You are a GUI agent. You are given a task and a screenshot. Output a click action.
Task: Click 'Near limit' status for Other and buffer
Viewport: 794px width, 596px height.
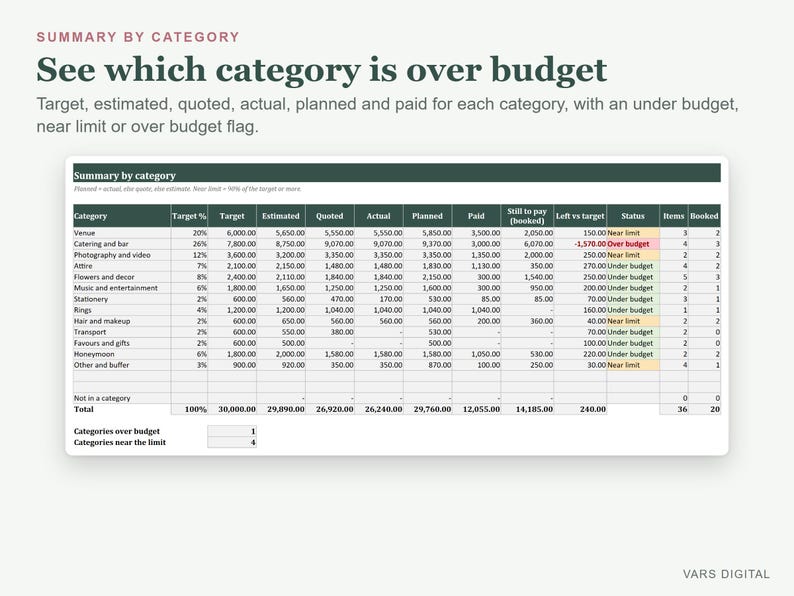[x=633, y=365]
